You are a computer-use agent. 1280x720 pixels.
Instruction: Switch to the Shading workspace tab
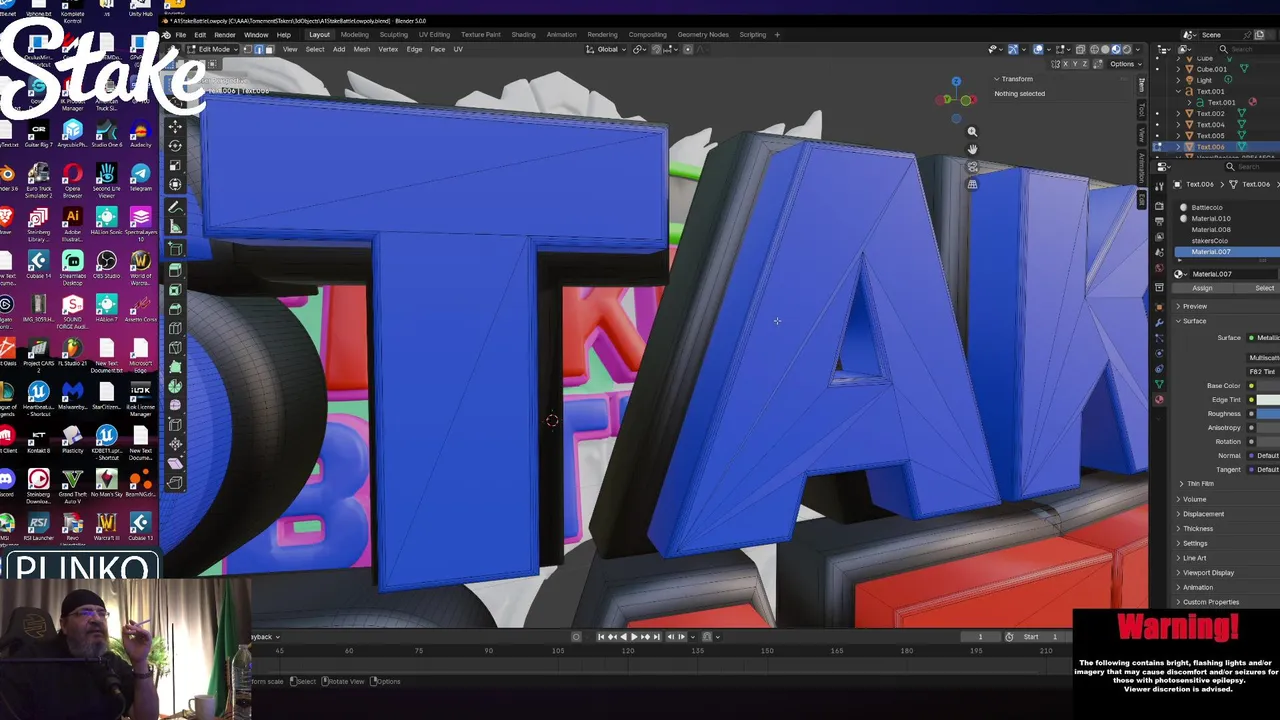(523, 35)
